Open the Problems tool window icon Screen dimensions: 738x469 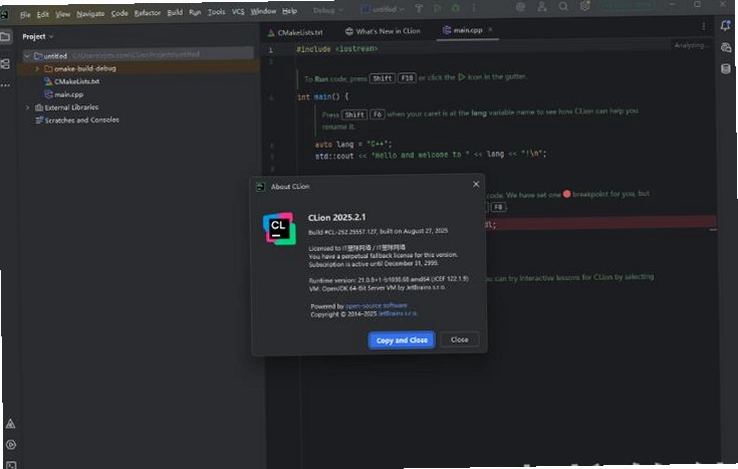click(10, 424)
